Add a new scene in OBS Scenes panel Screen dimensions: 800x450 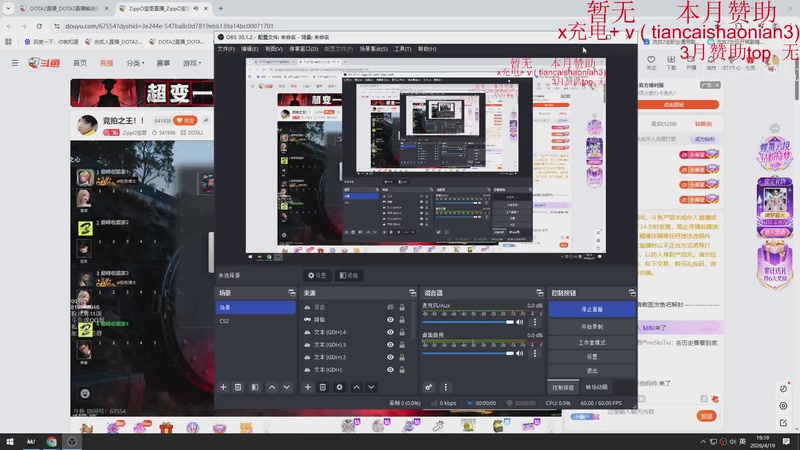point(223,387)
